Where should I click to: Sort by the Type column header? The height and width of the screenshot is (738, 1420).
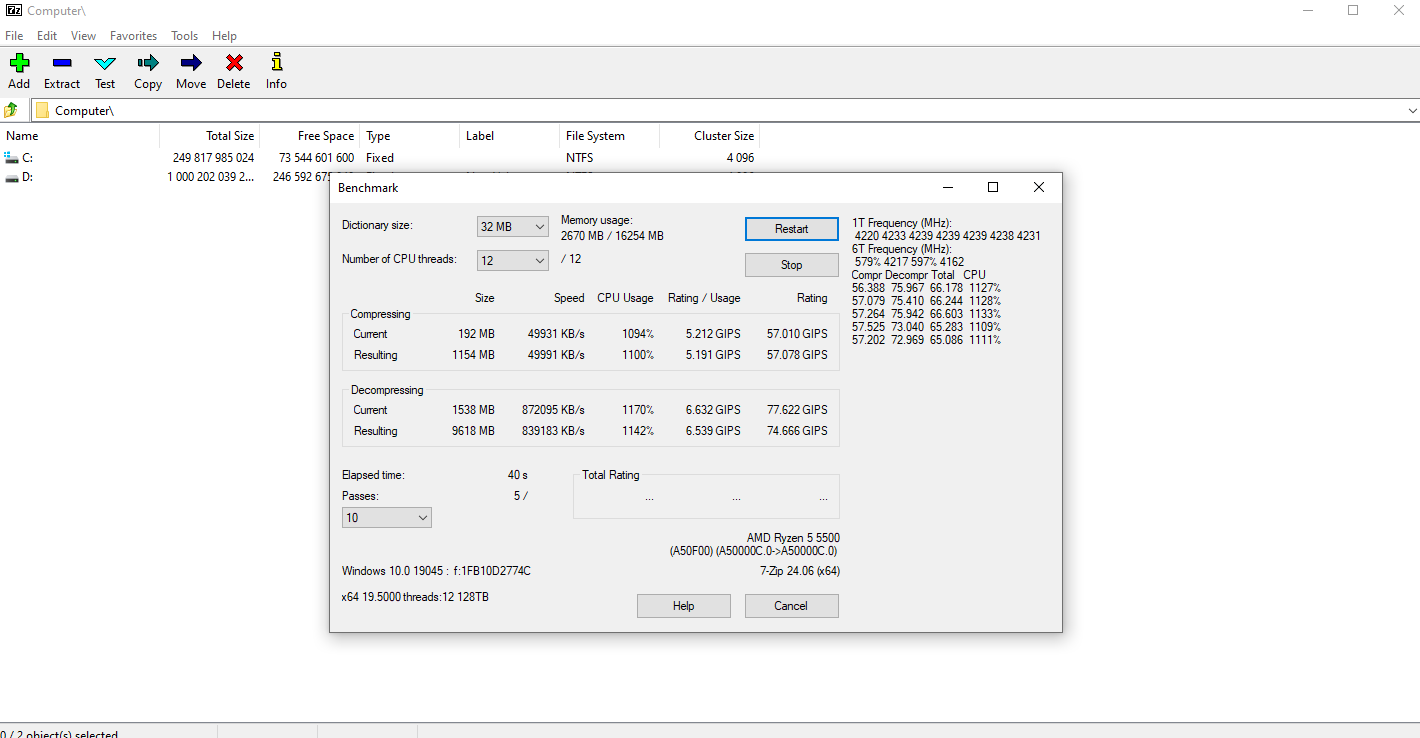410,136
